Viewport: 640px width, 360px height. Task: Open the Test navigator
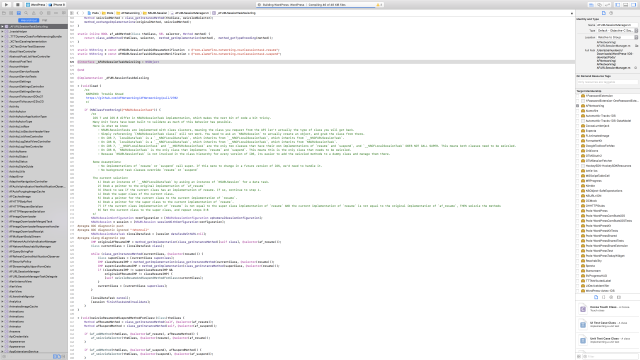(41, 13)
